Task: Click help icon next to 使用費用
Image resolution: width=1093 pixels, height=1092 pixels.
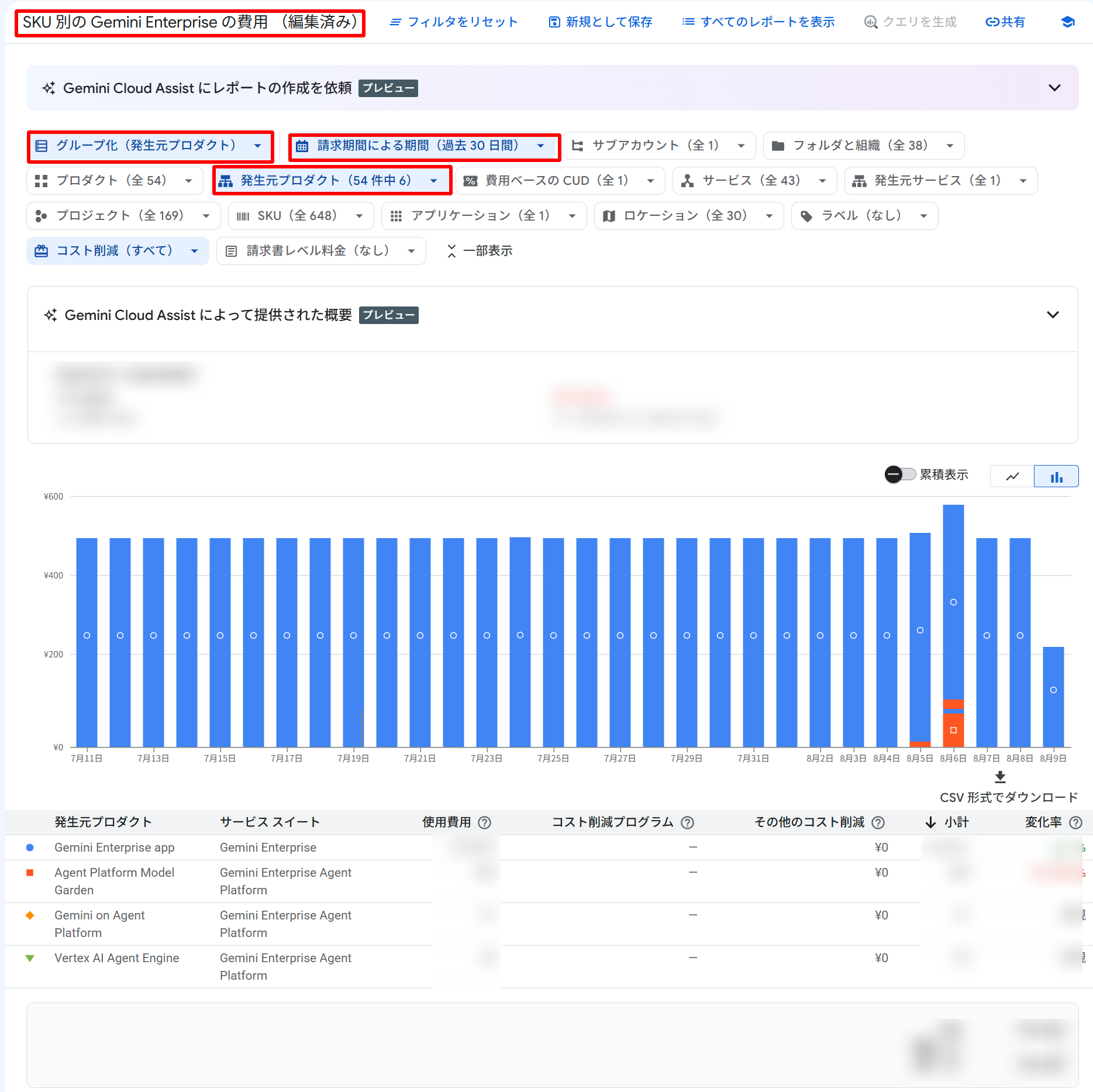Action: coord(484,822)
